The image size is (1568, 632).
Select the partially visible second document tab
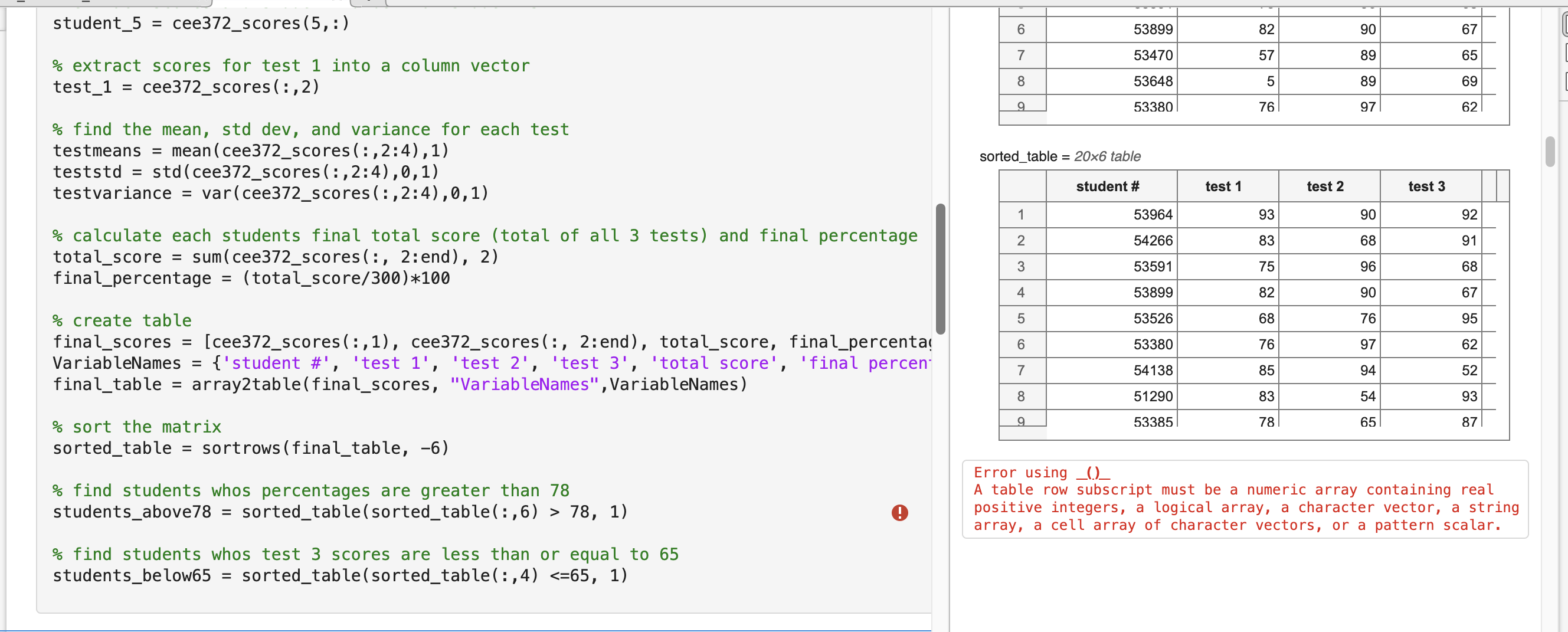(371, 2)
